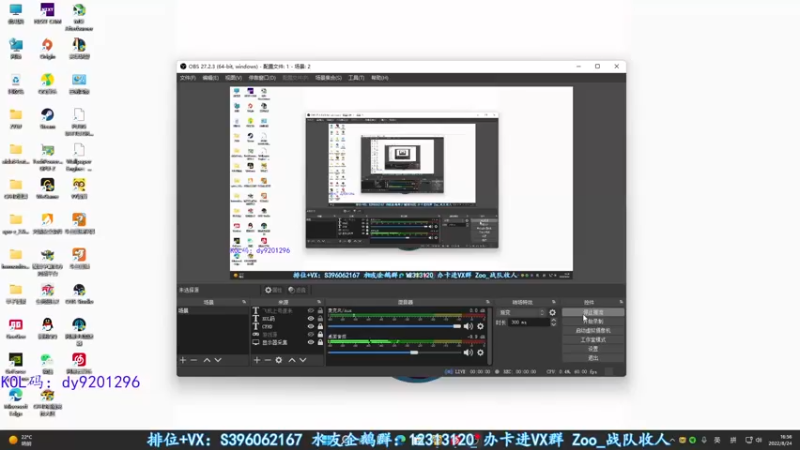The width and height of the screenshot is (800, 450).
Task: Add a new scene with plus icon
Action: [183, 360]
